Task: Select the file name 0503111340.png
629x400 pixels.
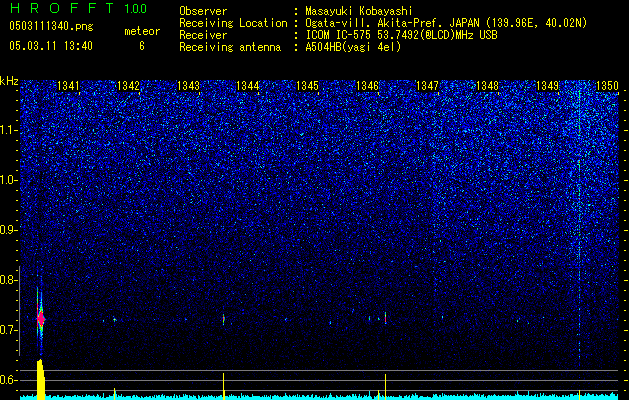Action: [x=51, y=26]
